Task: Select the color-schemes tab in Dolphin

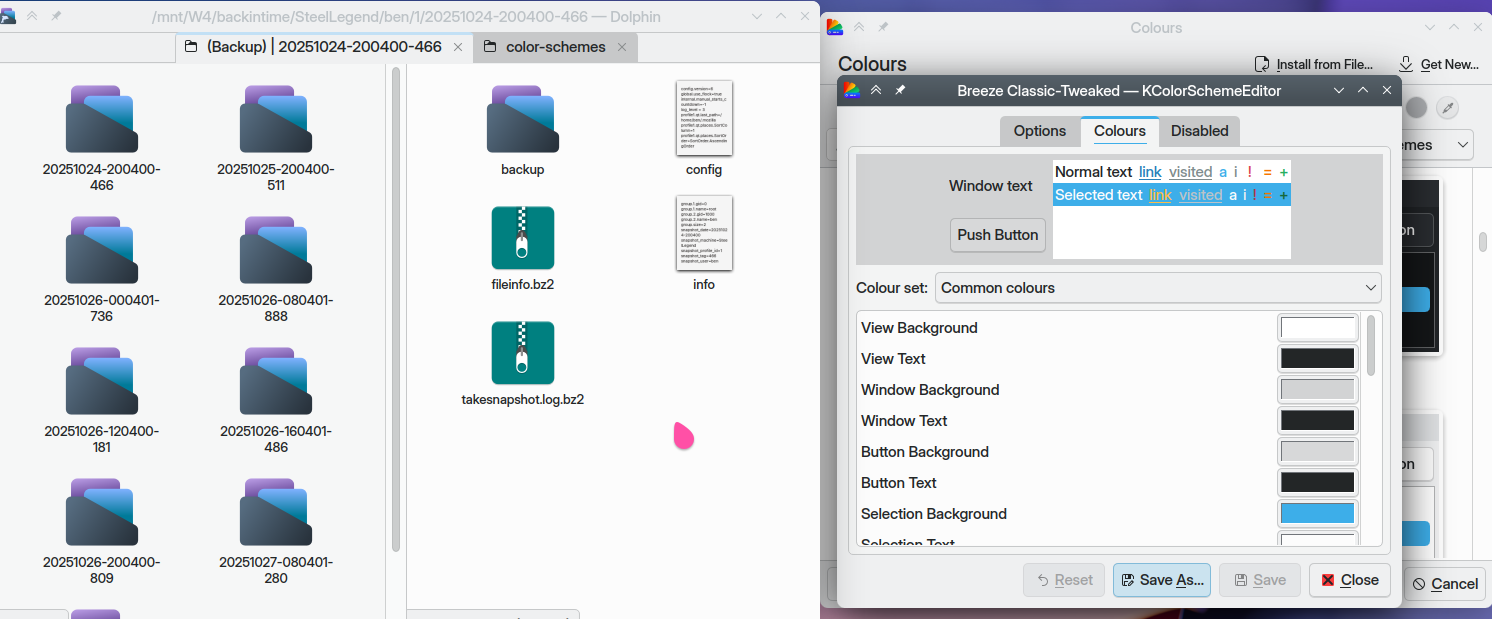Action: 555,47
